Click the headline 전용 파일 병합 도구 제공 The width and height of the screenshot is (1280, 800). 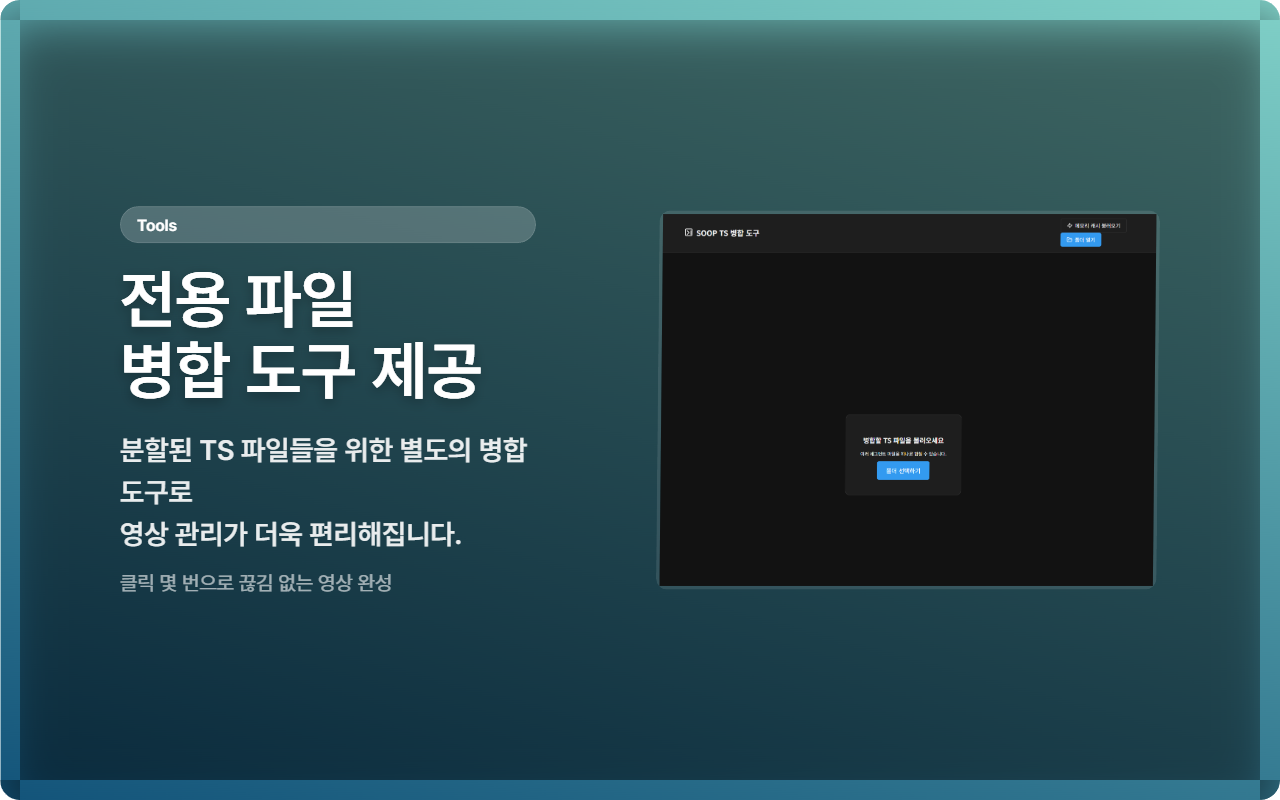tap(301, 336)
